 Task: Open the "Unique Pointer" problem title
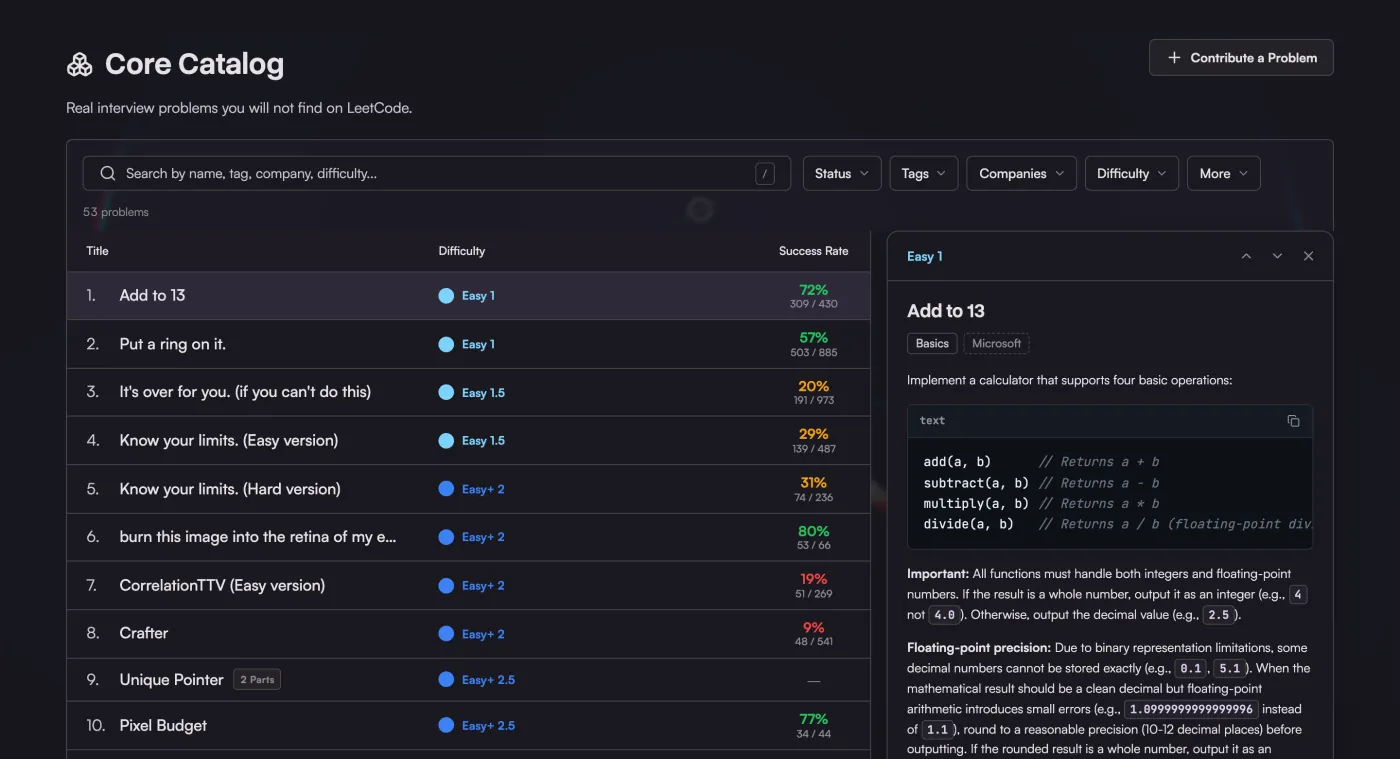click(x=171, y=680)
